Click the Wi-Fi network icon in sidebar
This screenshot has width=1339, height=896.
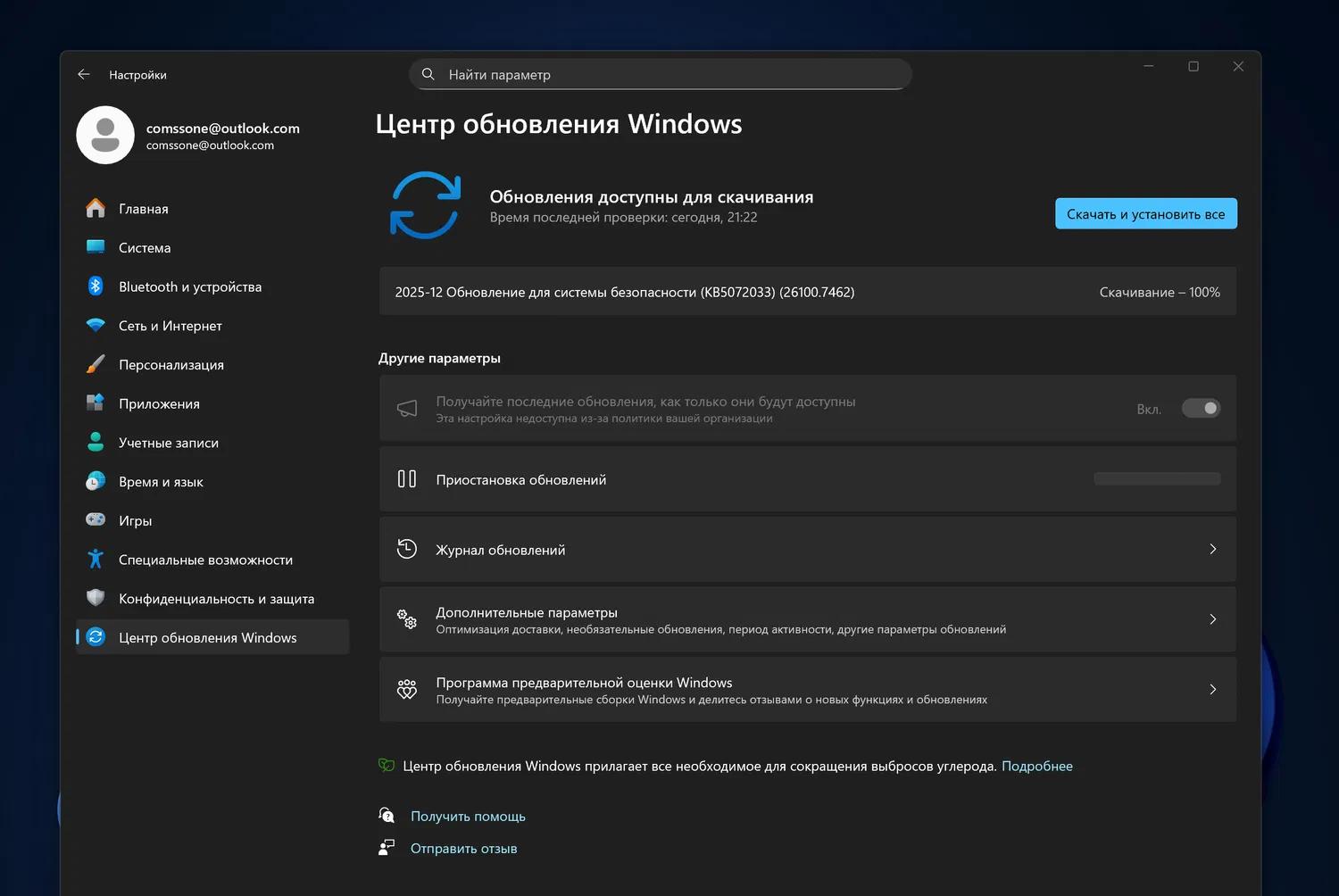96,326
